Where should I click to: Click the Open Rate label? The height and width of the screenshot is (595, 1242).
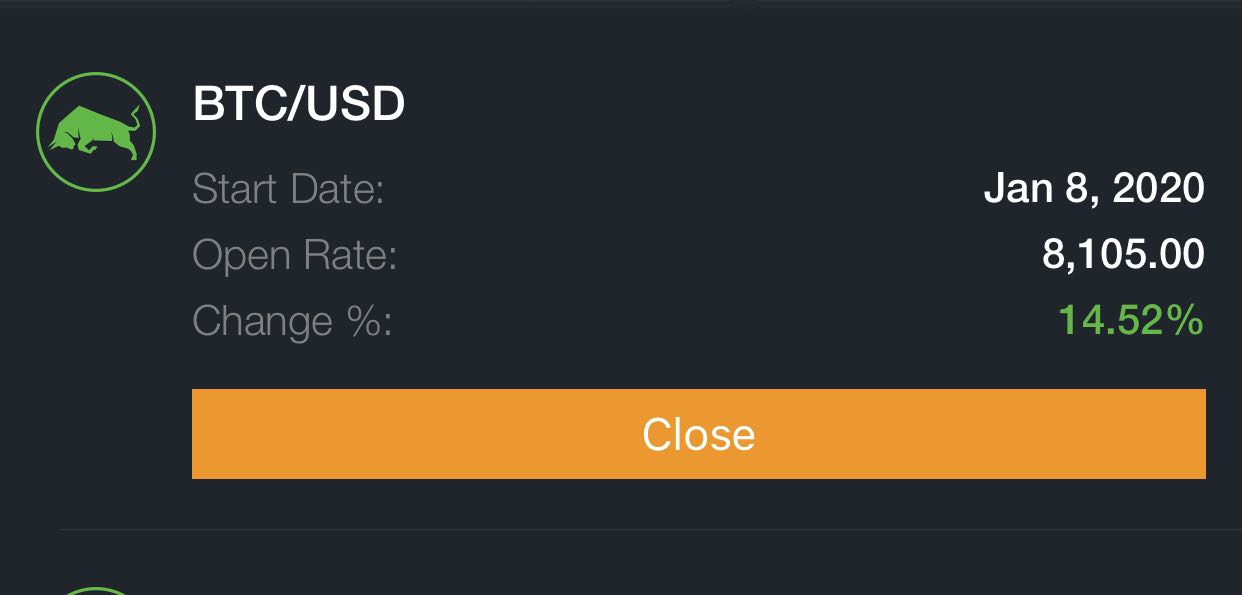tap(295, 255)
